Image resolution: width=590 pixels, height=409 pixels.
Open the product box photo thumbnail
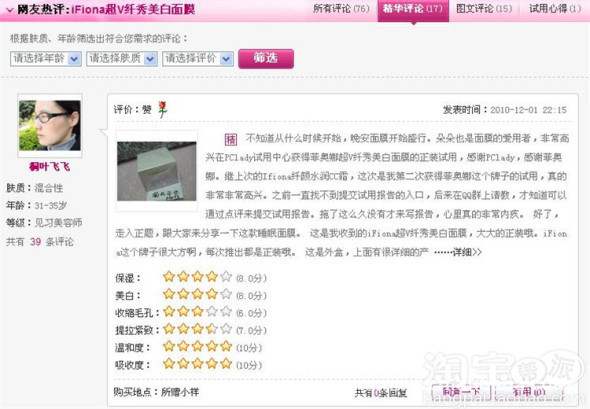[x=157, y=171]
